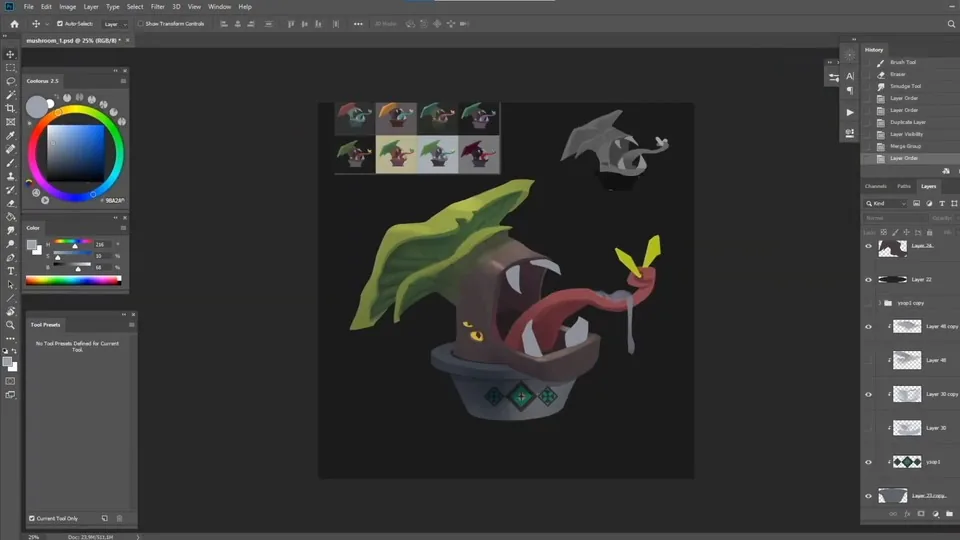Image resolution: width=960 pixels, height=540 pixels.
Task: Click the Coolorus color square picker
Action: 76,153
